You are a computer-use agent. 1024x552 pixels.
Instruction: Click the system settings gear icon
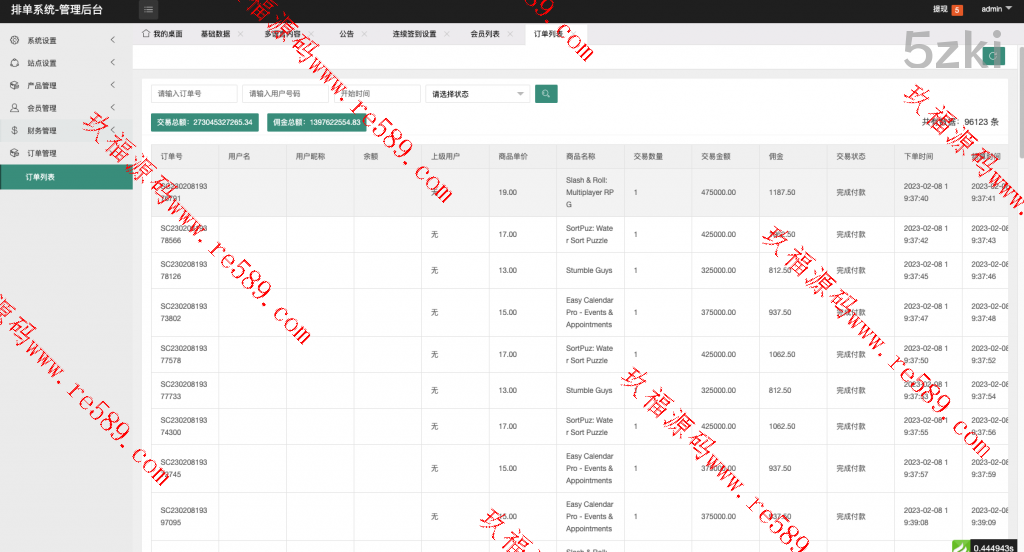click(x=14, y=40)
